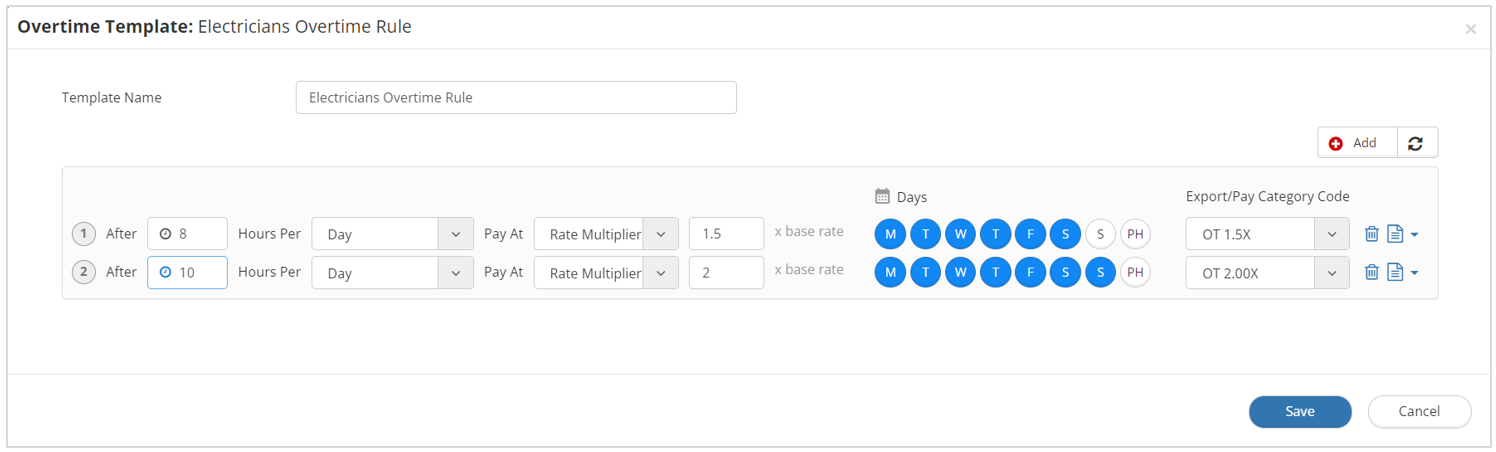Toggle Wednesday for rule 1
The height and width of the screenshot is (452, 1496).
pyautogui.click(x=960, y=234)
